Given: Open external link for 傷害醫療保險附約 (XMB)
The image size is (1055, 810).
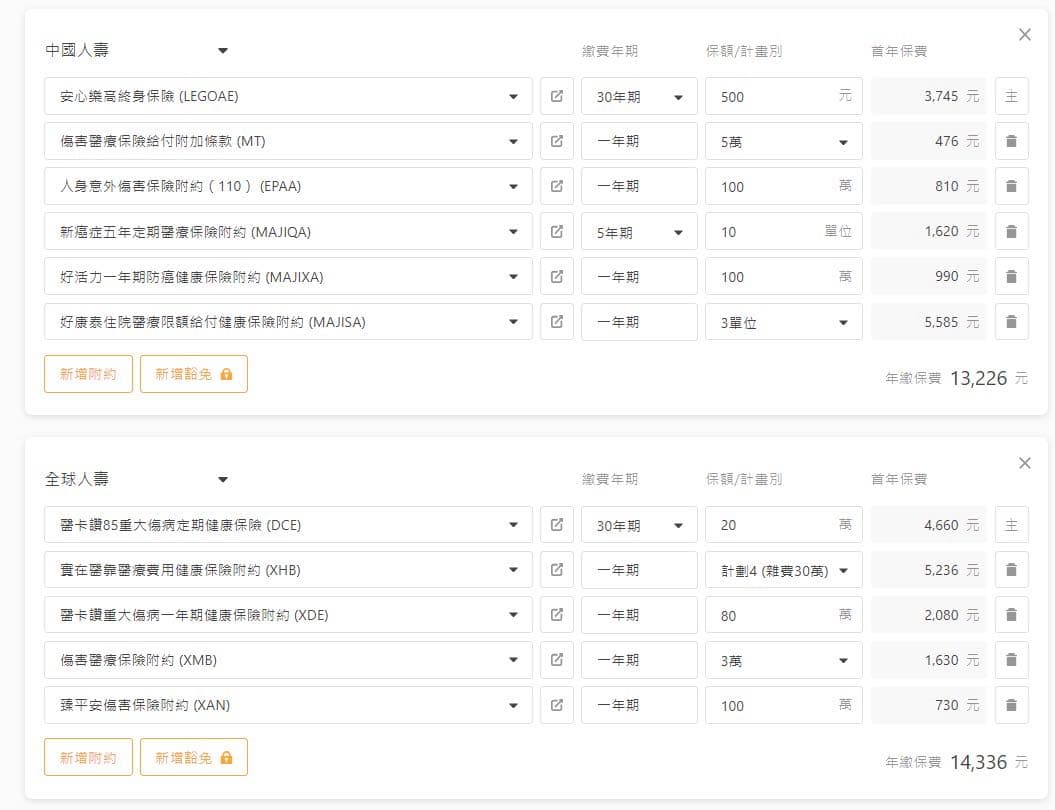Looking at the screenshot, I should pyautogui.click(x=556, y=660).
